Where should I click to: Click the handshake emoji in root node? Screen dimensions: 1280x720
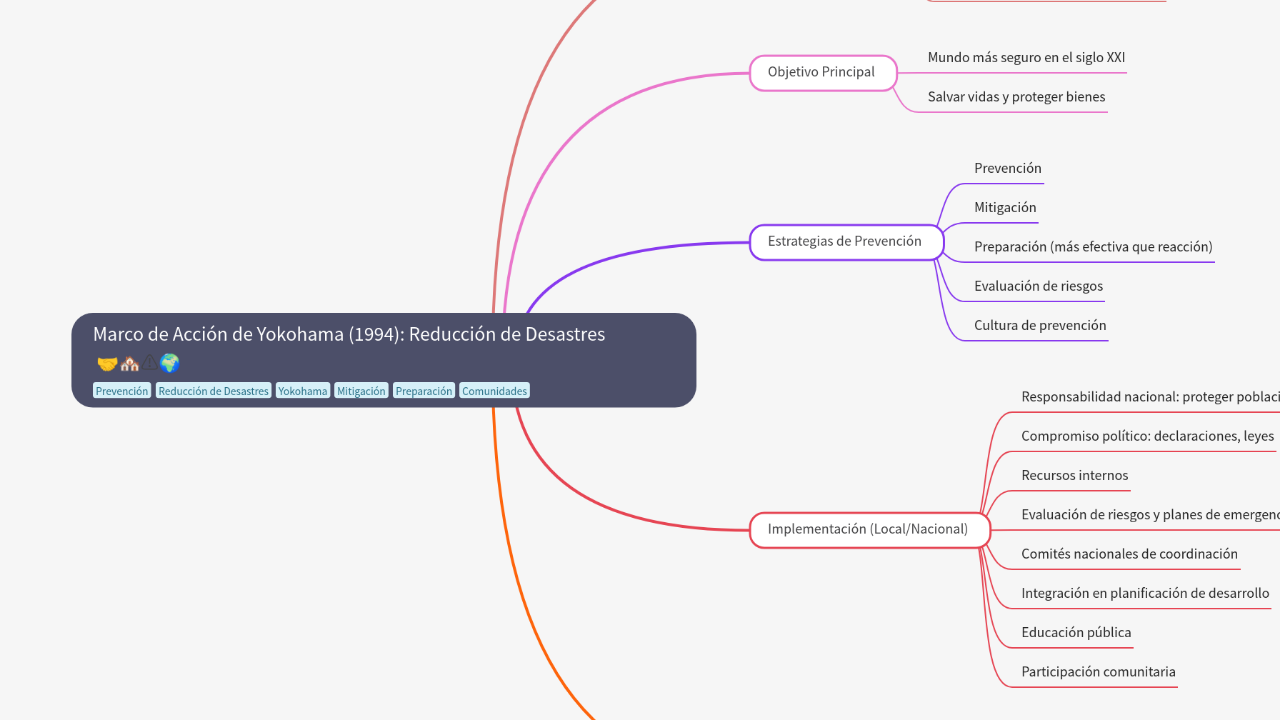click(107, 364)
